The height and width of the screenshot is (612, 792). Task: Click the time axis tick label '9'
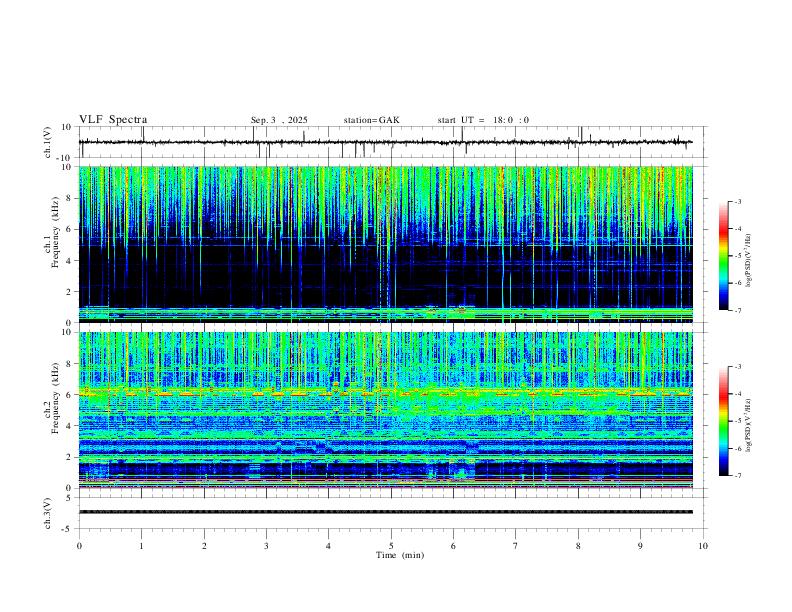(640, 546)
